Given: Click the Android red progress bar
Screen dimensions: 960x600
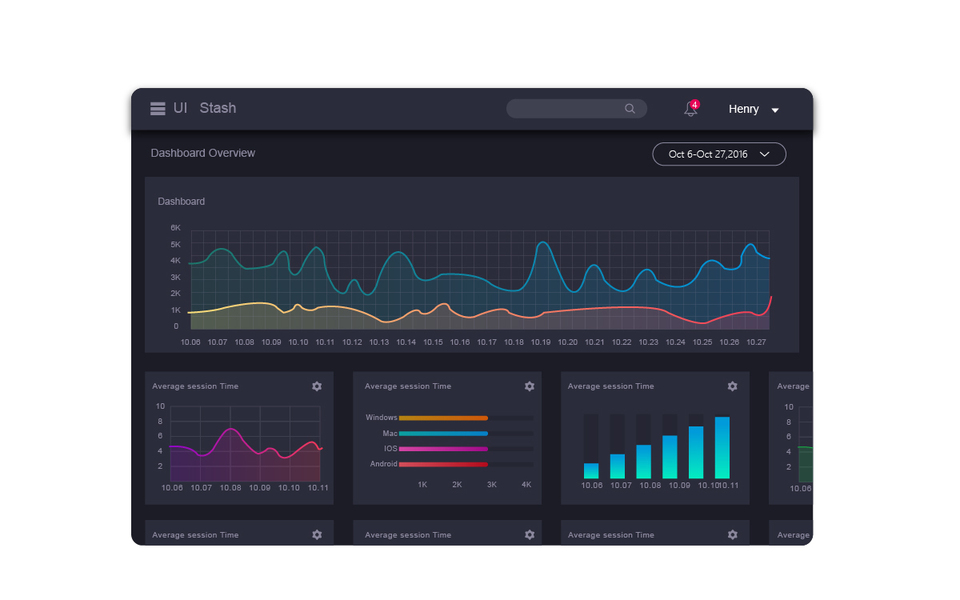Looking at the screenshot, I should pos(443,464).
